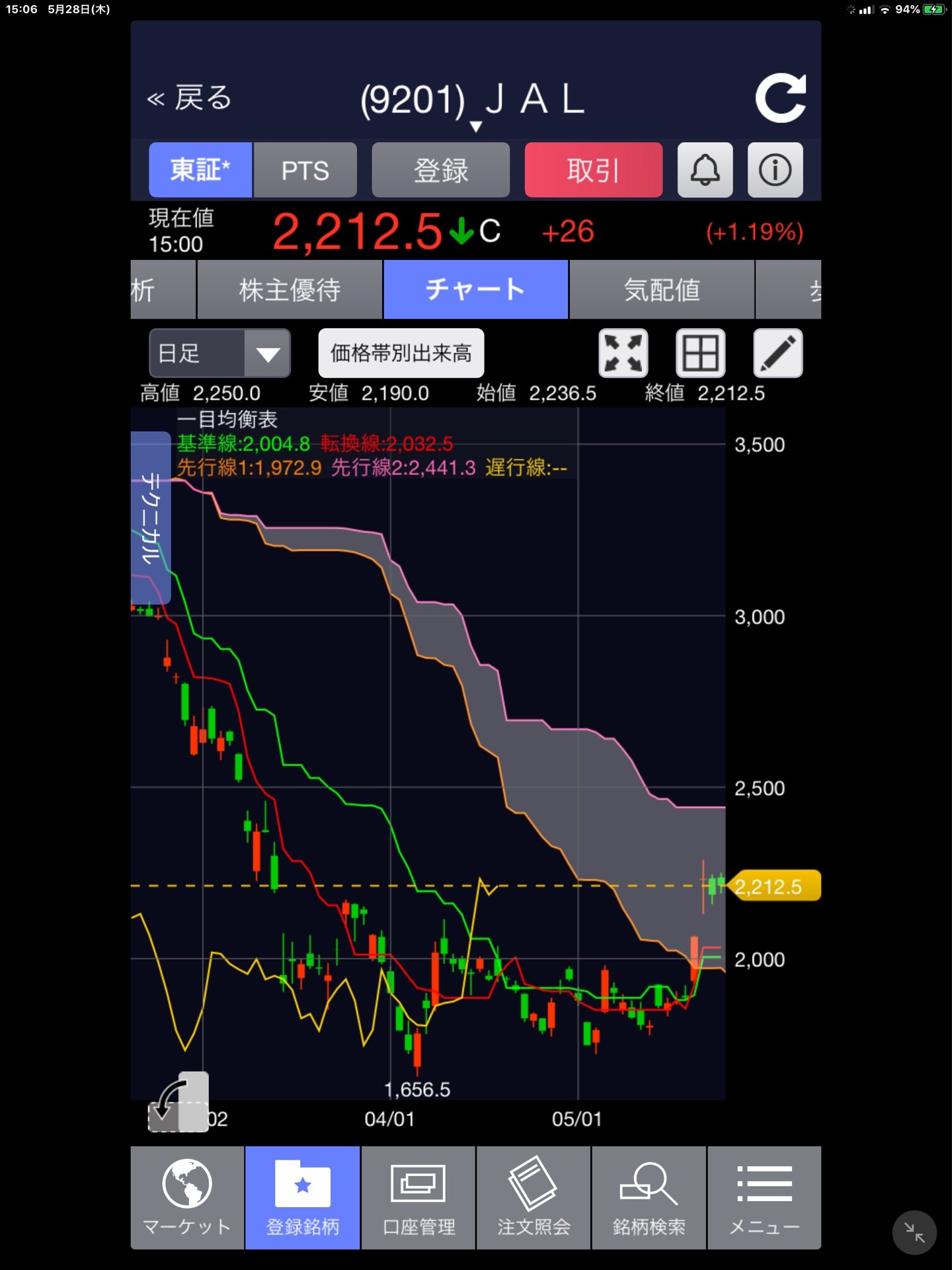Select the pencil drawing tool
The width and height of the screenshot is (952, 1270).
pyautogui.click(x=778, y=353)
